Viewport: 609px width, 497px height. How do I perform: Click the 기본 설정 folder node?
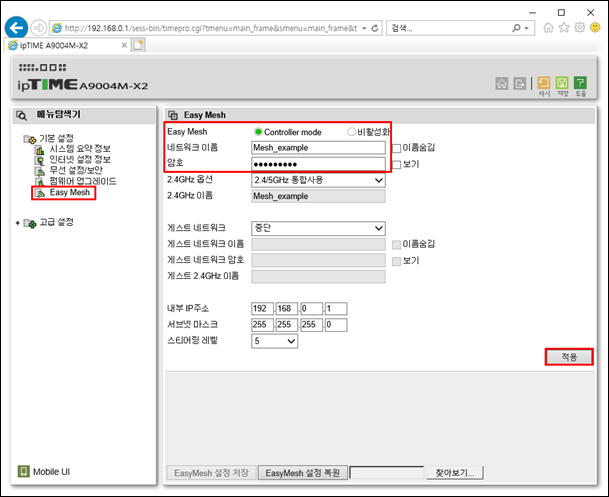coord(56,138)
